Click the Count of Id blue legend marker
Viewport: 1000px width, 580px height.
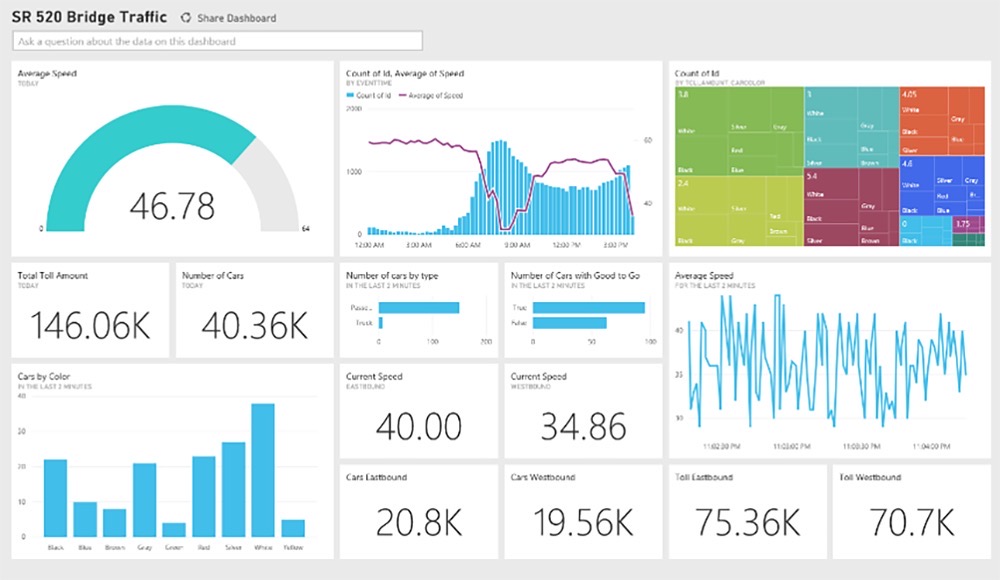(x=350, y=95)
